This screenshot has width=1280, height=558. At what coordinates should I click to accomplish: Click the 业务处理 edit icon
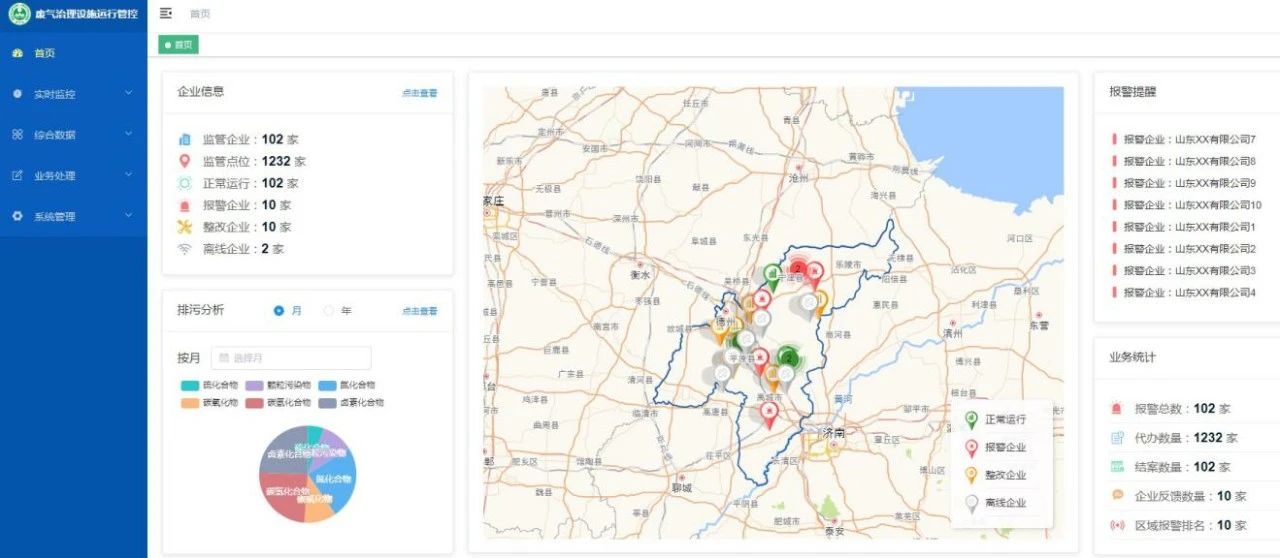(x=17, y=175)
